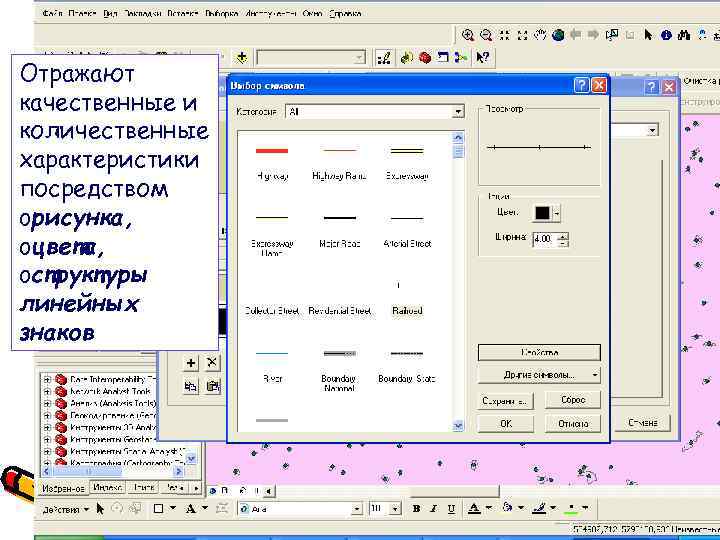Click the copy icon in back dialog

190,386
